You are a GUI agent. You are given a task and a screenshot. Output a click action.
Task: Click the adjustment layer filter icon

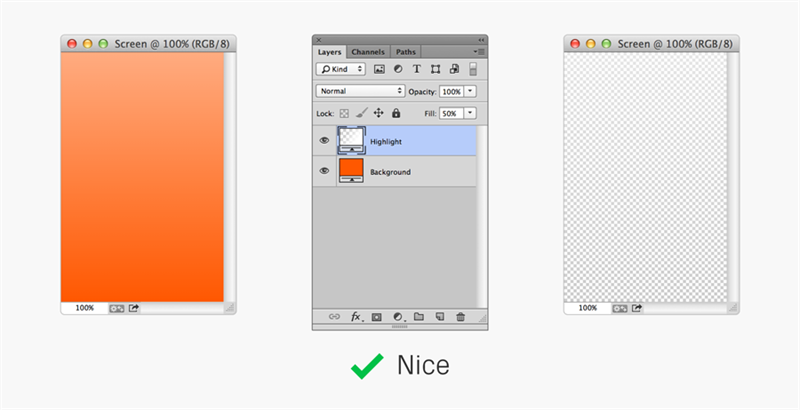[x=398, y=69]
